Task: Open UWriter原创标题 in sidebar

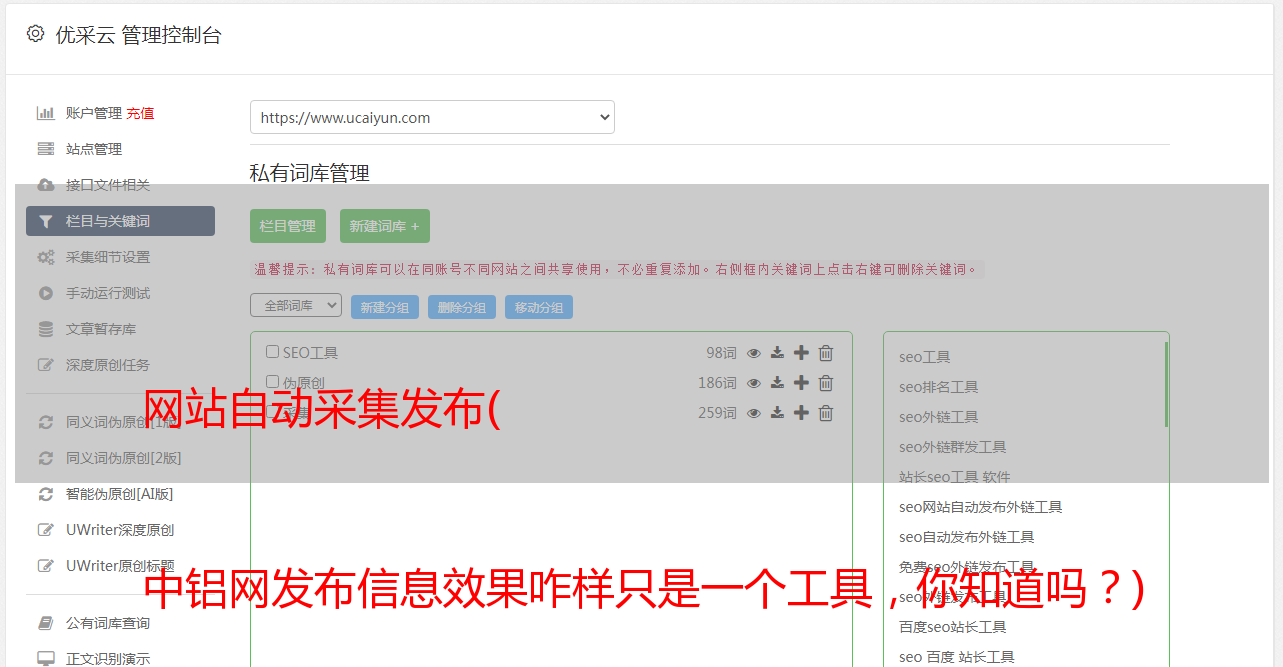Action: coord(120,566)
